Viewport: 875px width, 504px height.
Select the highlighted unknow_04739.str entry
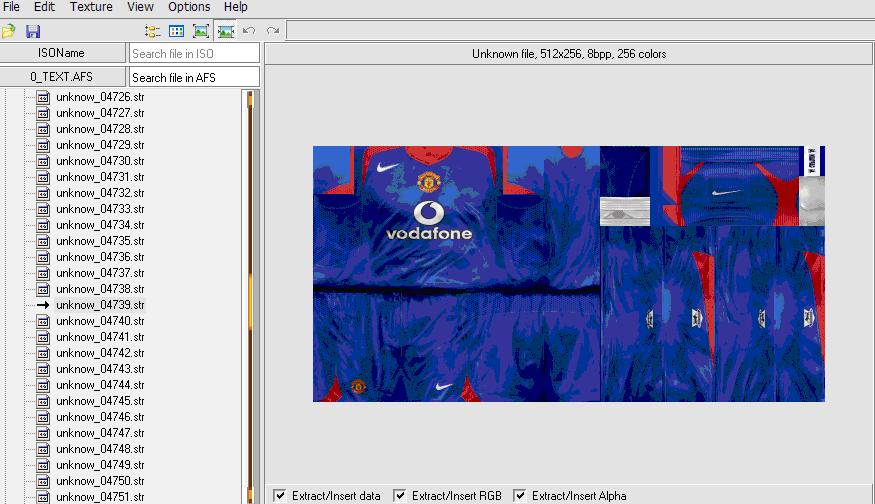click(x=100, y=305)
